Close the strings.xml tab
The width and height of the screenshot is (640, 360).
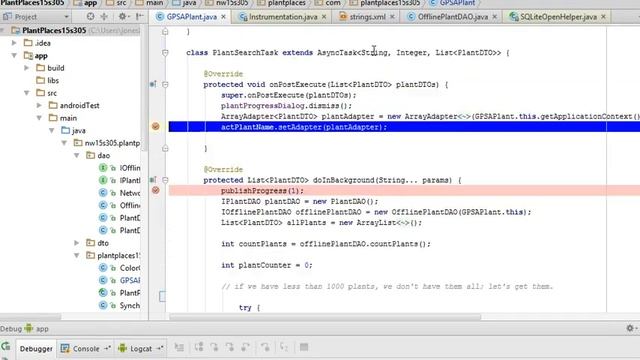pos(392,17)
